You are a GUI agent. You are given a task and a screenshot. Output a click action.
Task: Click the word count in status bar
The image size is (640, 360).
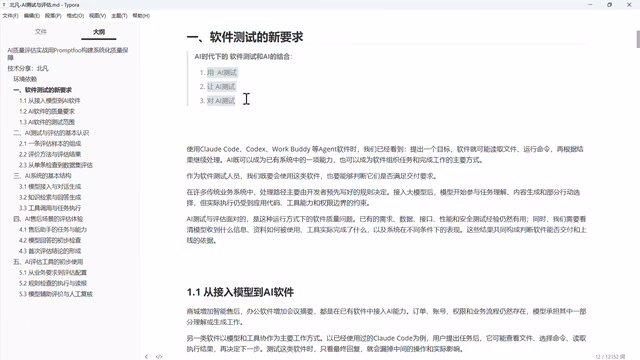pyautogui.click(x=610, y=357)
